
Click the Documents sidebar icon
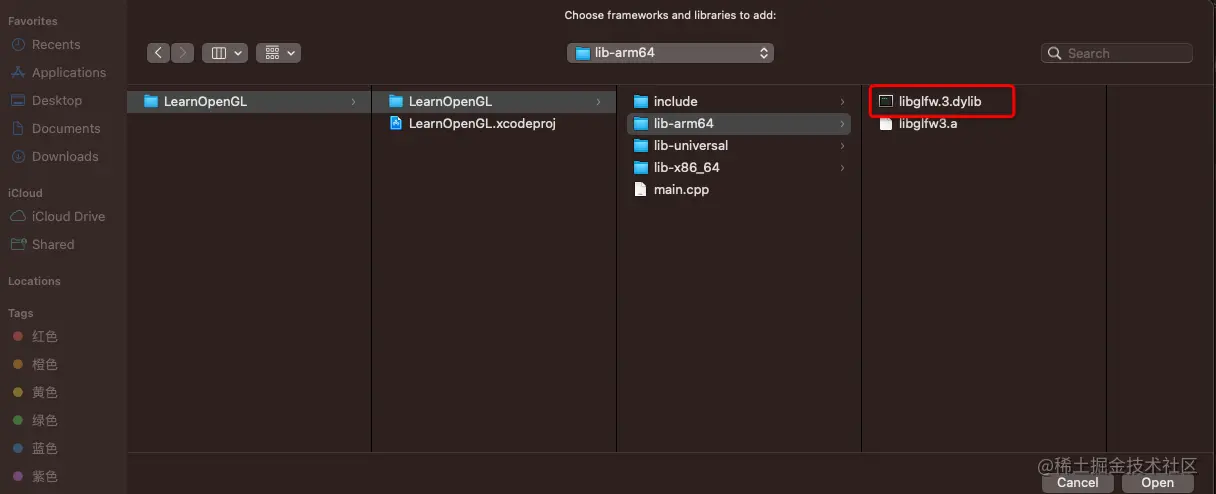point(18,129)
